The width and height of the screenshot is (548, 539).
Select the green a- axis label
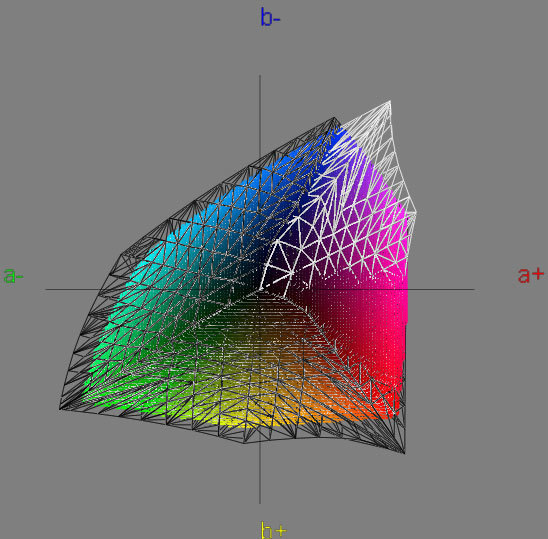click(x=13, y=275)
